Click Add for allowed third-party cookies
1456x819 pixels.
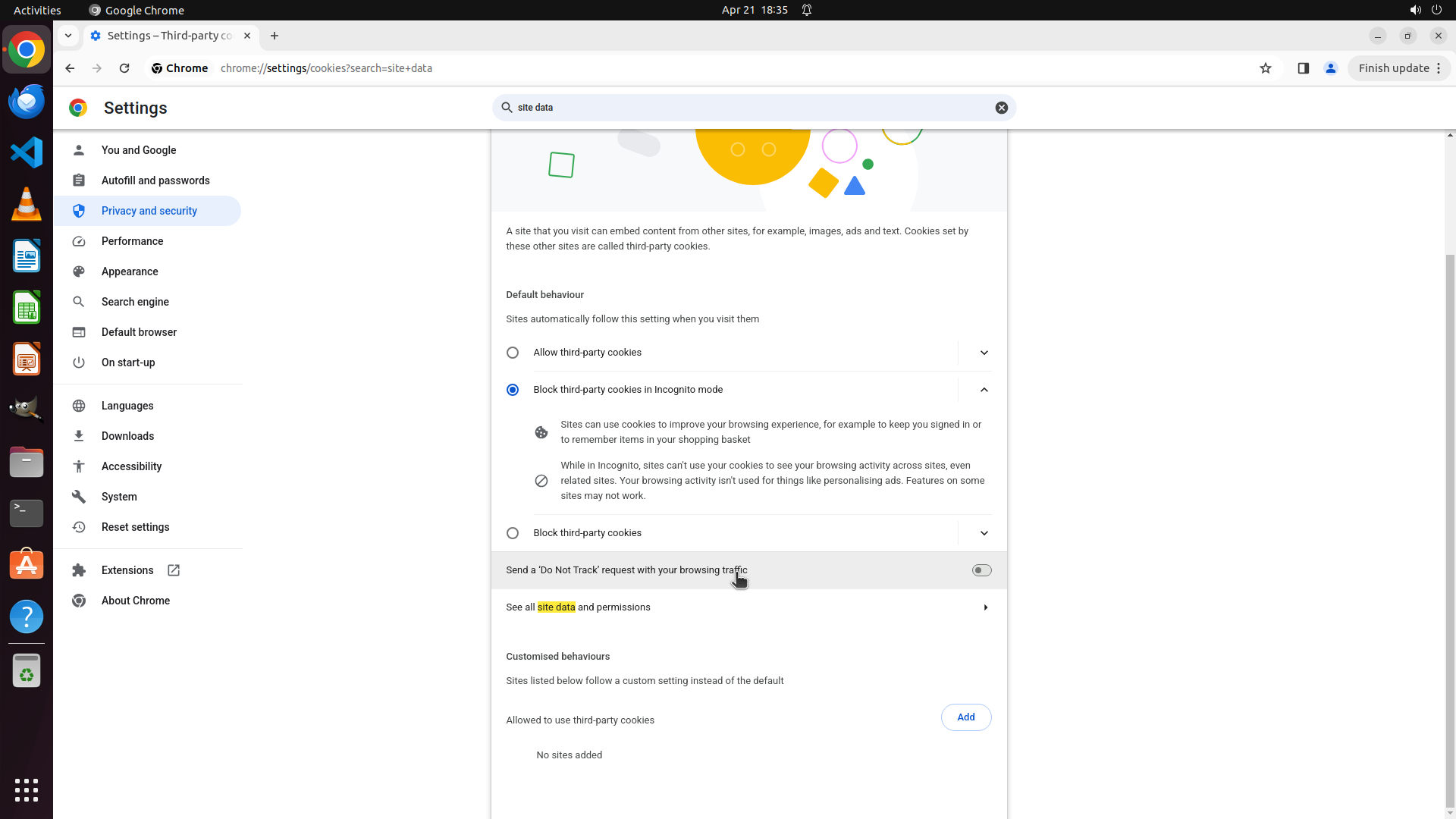965,717
